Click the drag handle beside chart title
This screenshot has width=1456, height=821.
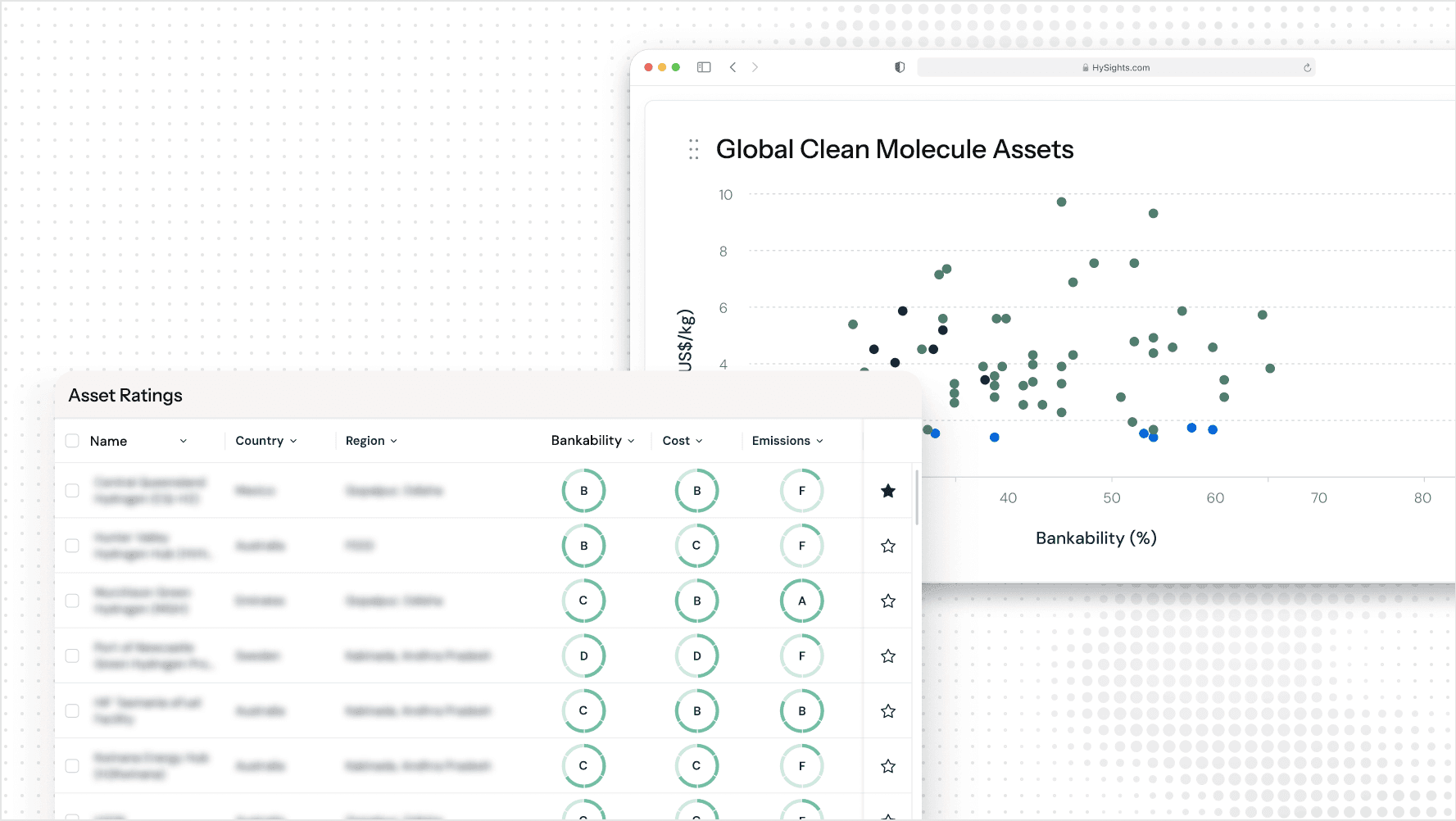694,149
